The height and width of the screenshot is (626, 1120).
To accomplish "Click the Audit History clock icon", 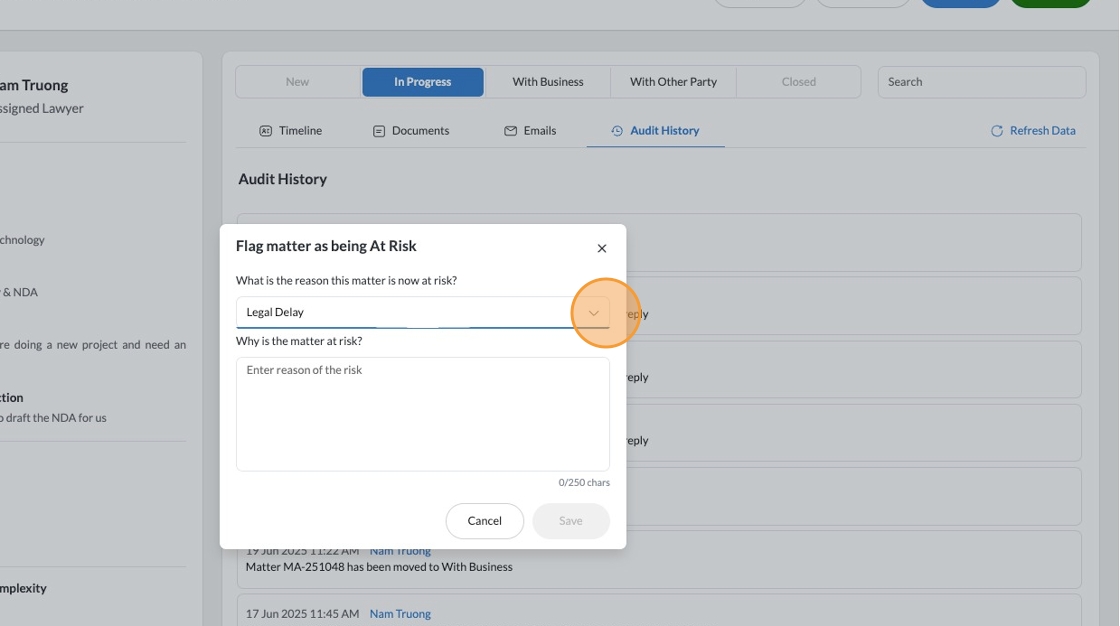I will (617, 131).
